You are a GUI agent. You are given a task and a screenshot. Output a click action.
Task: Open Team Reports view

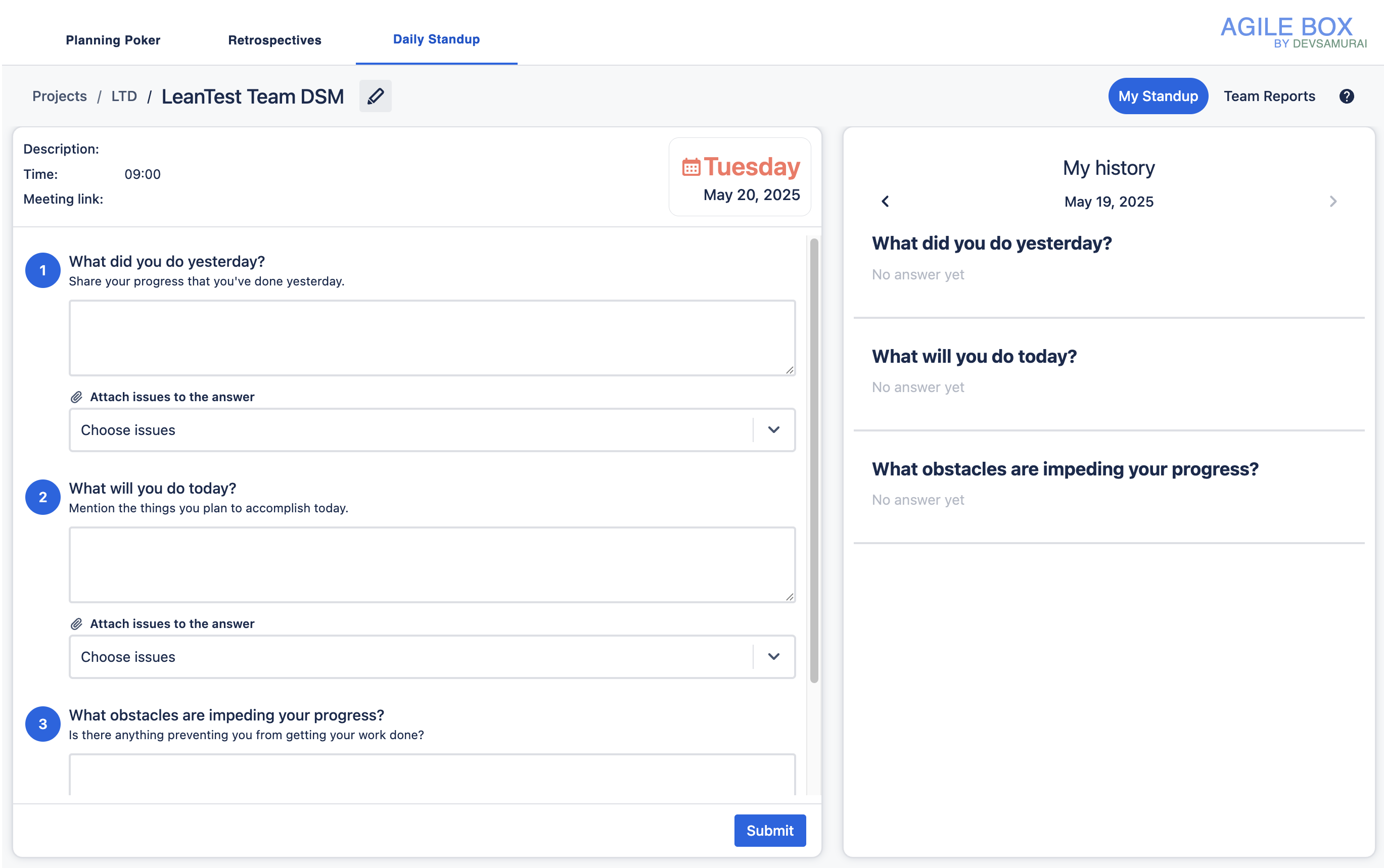point(1269,96)
